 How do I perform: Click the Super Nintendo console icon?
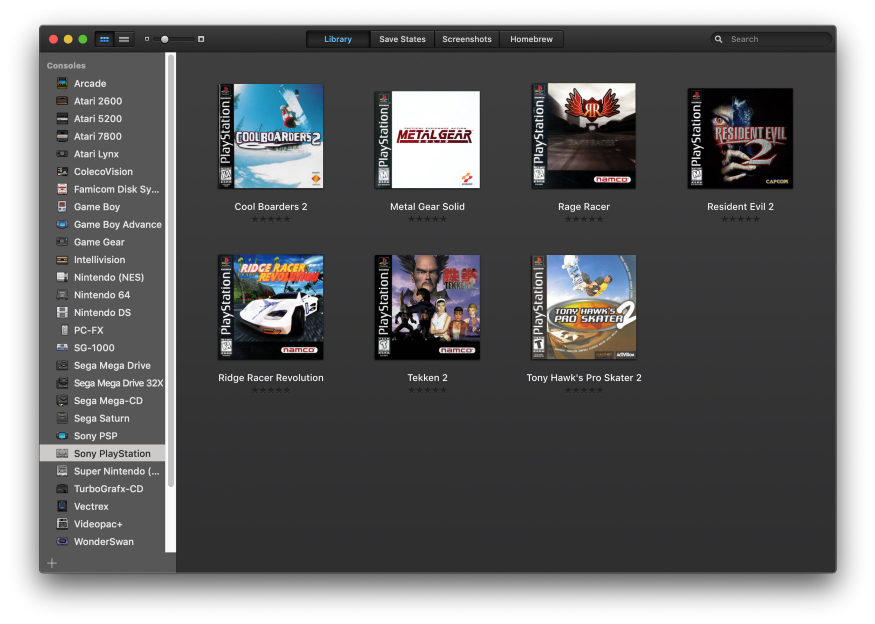click(x=62, y=471)
